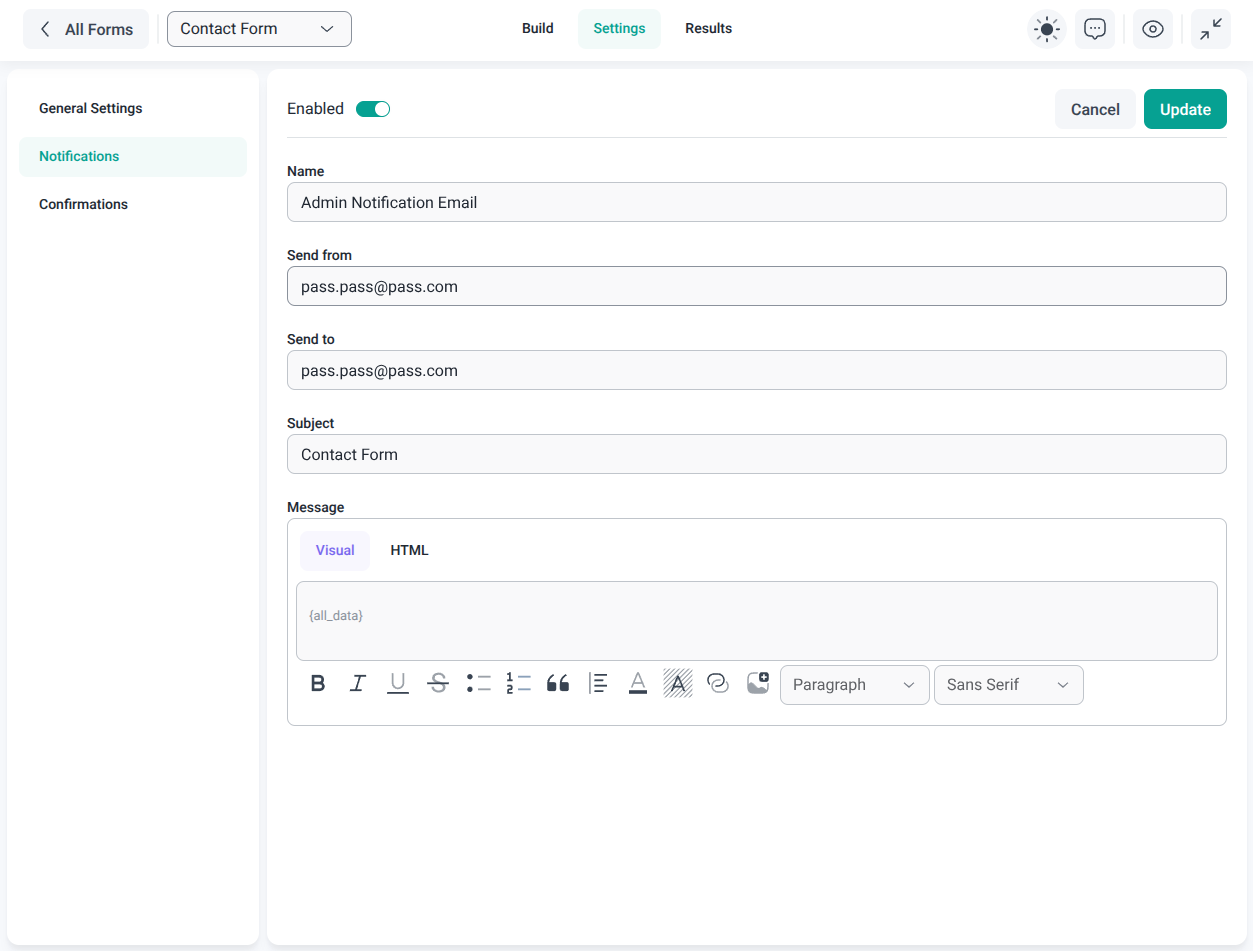
Task: Toggle light/dark theme sun icon
Action: tap(1047, 29)
